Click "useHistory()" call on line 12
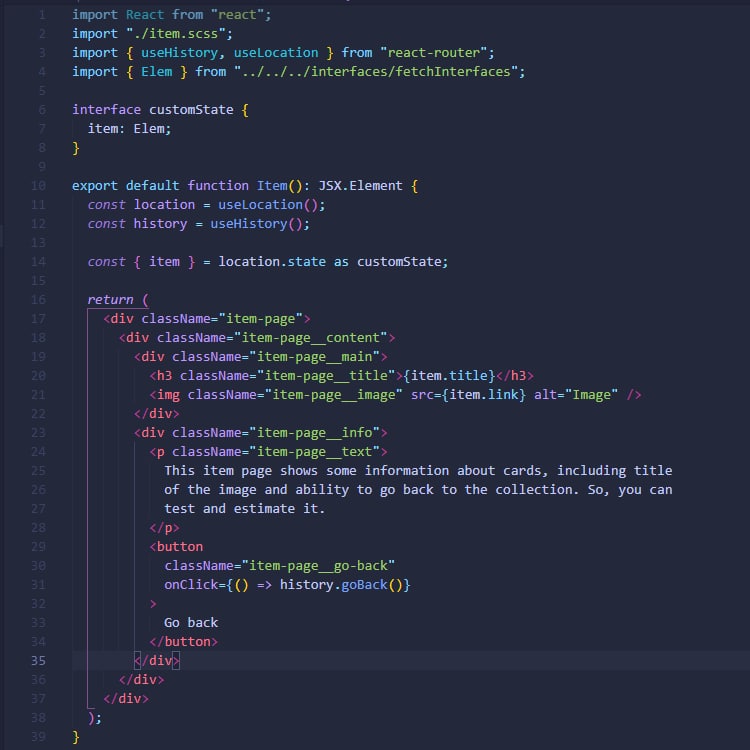 [x=256, y=224]
